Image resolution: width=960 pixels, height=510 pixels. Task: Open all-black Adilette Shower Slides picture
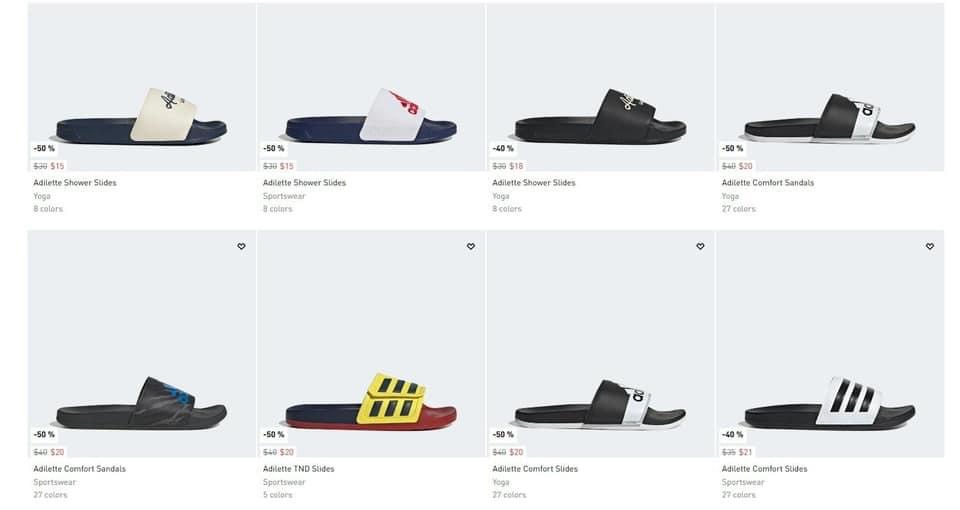601,88
